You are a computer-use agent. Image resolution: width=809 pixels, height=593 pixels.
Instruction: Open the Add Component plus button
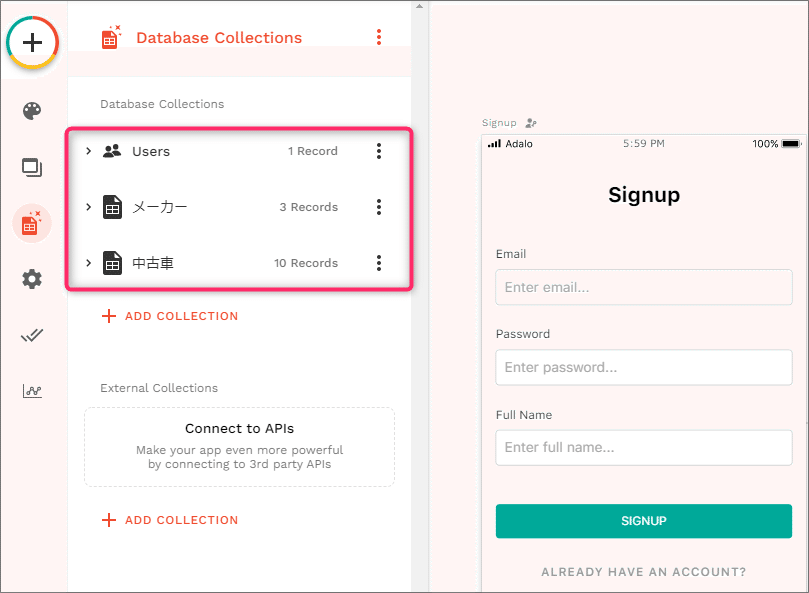(x=33, y=42)
